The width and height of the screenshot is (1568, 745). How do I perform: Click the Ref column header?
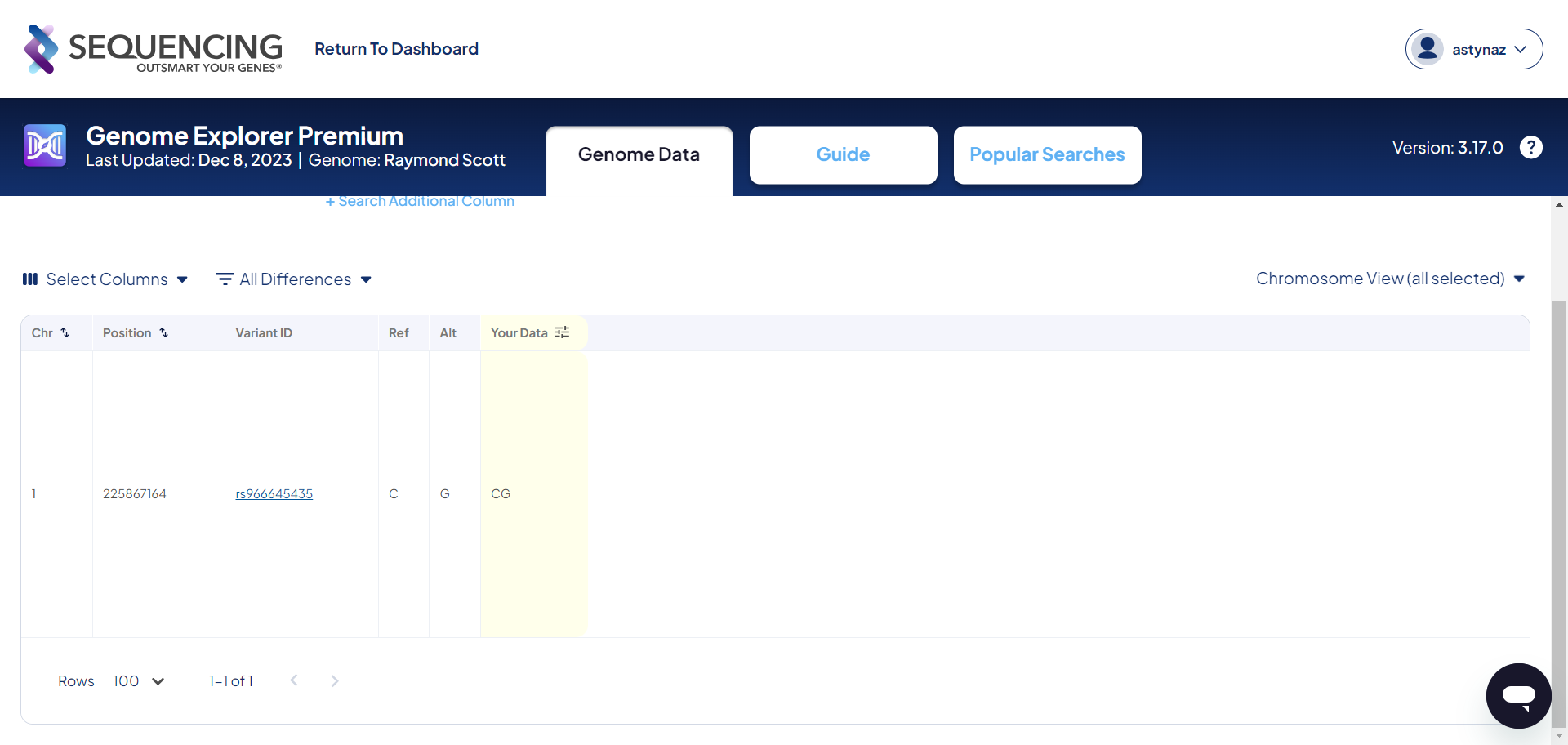399,332
